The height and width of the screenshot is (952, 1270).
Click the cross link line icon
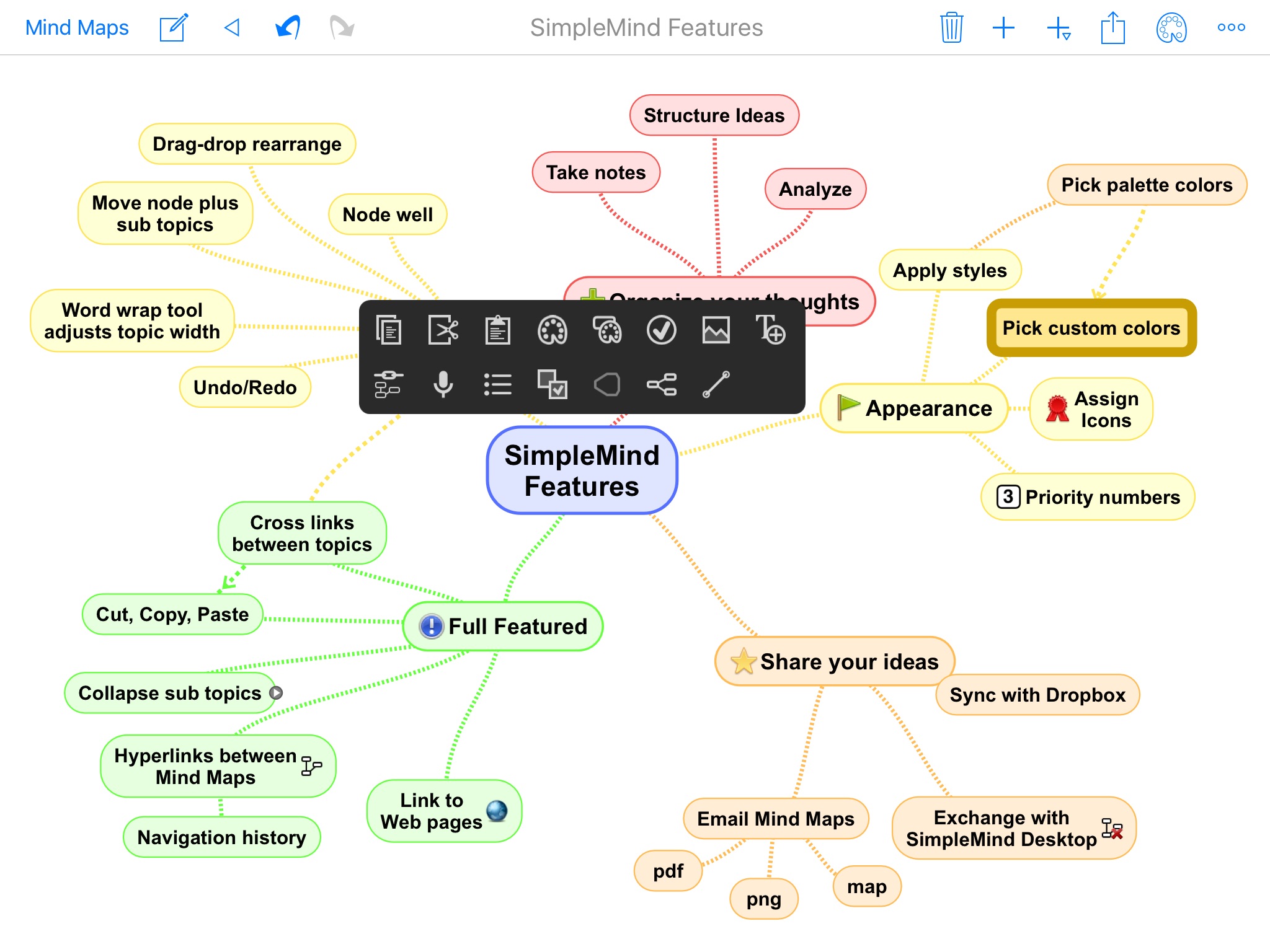click(x=716, y=384)
